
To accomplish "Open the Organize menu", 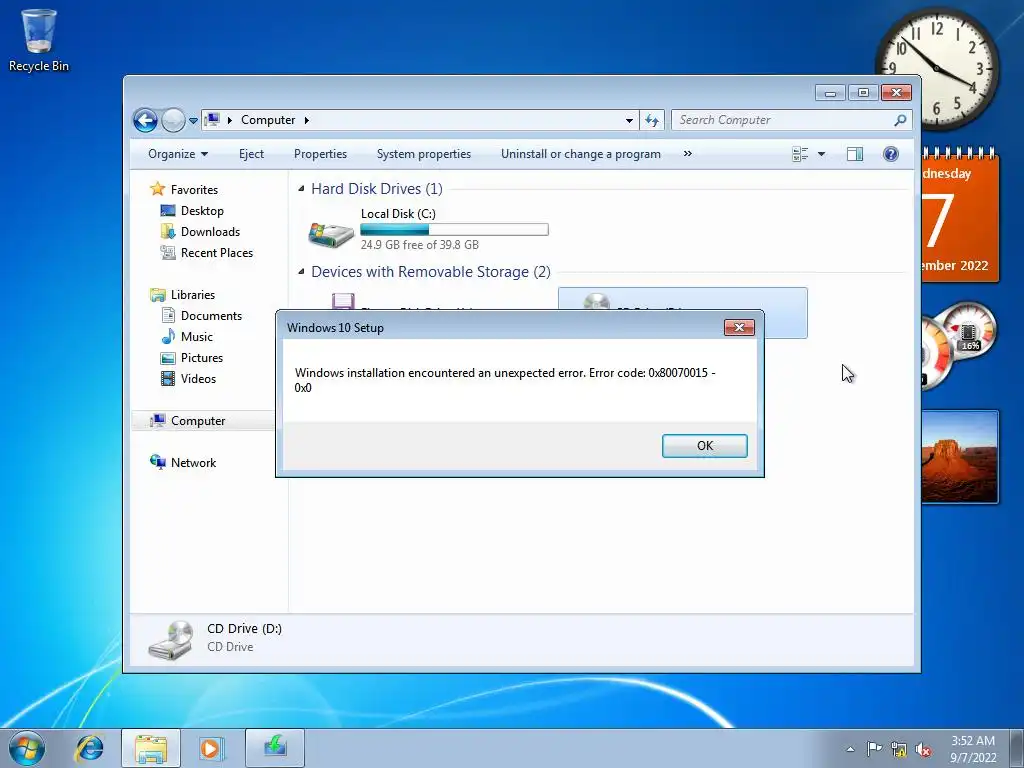I will (178, 154).
